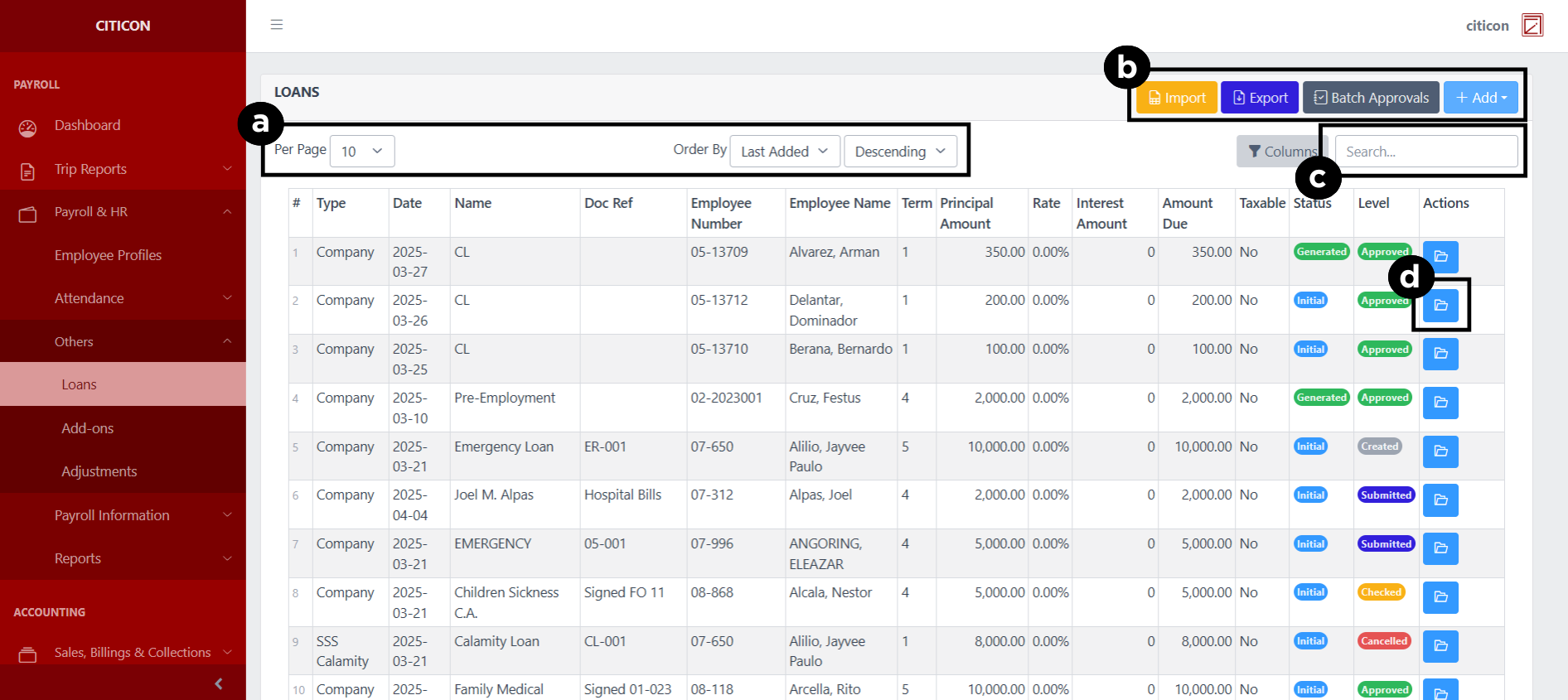Click the Import button
This screenshot has width=1568, height=700.
[1177, 98]
